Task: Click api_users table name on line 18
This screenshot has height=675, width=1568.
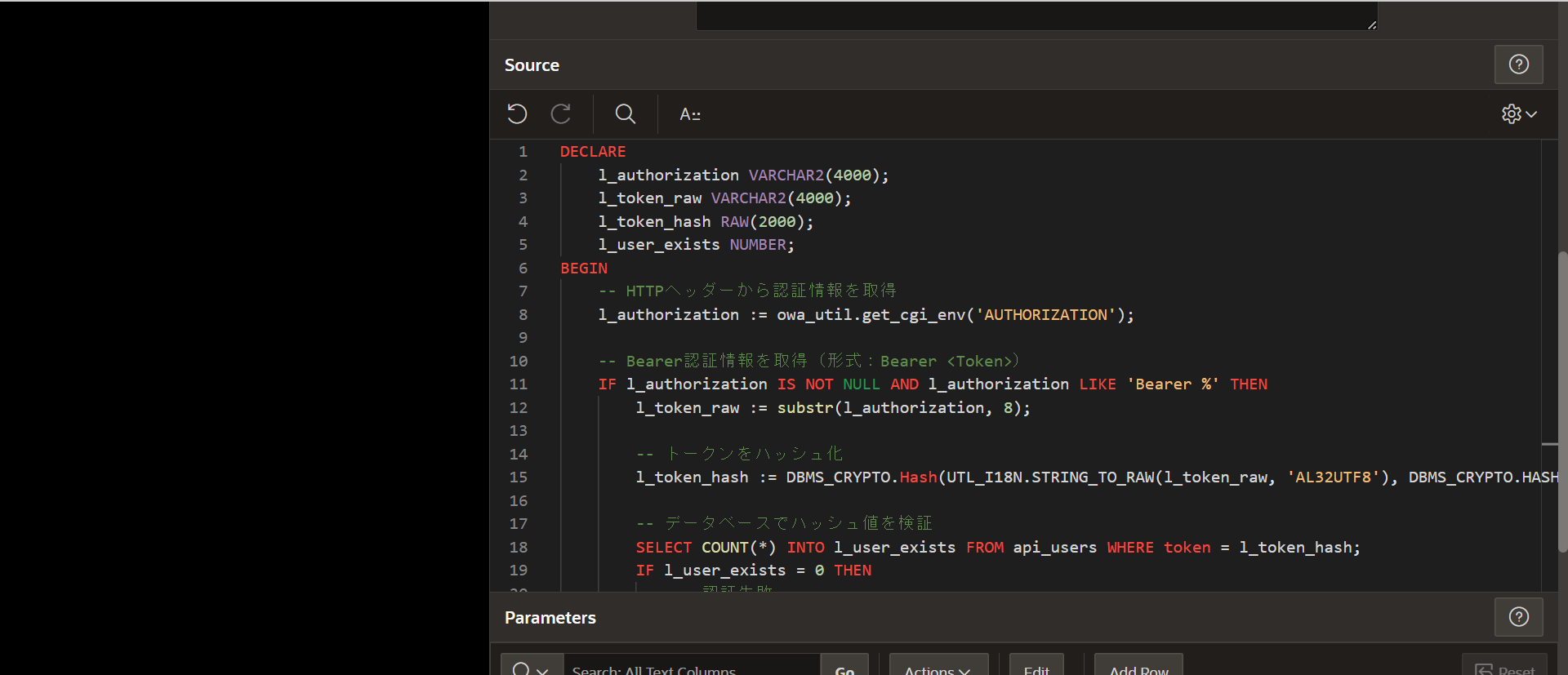Action: pos(1055,548)
